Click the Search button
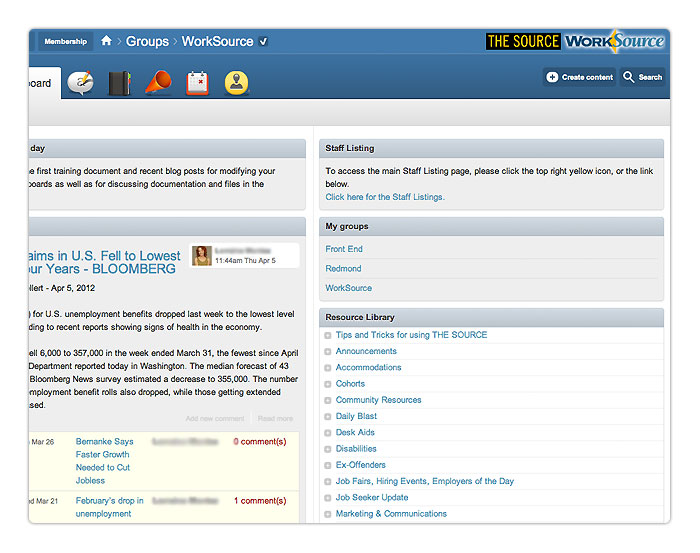This screenshot has height=553, width=700. (642, 77)
